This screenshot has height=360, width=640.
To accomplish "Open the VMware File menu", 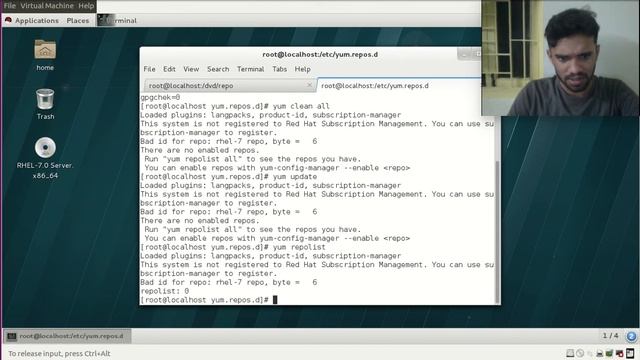I will tap(10, 6).
